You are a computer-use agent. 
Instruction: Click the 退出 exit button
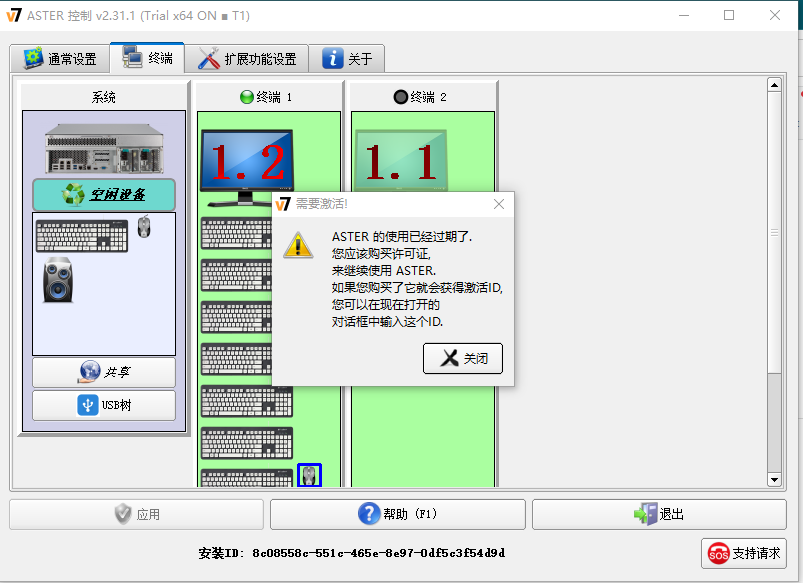(x=659, y=514)
